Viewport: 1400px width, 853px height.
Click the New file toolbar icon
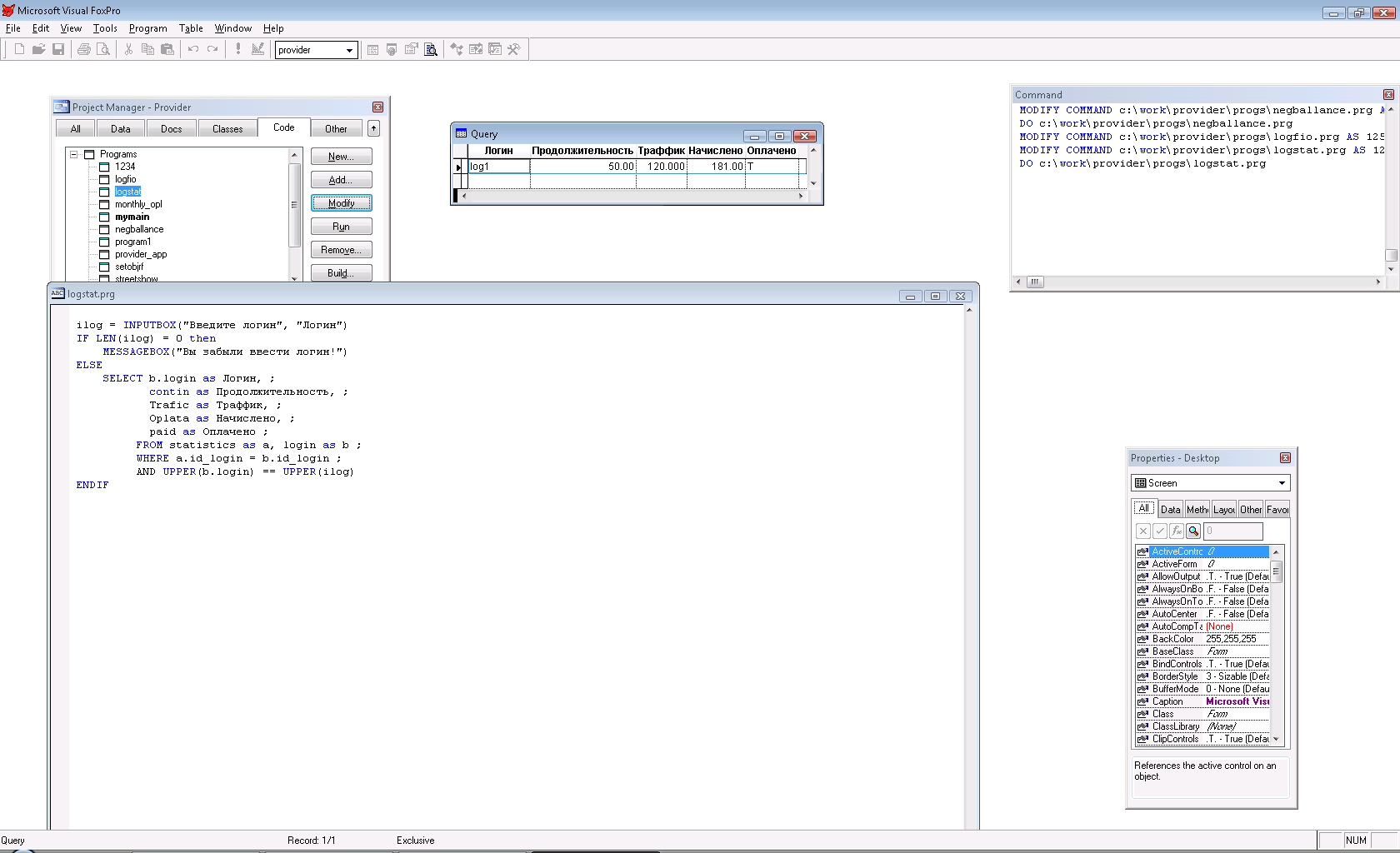19,50
